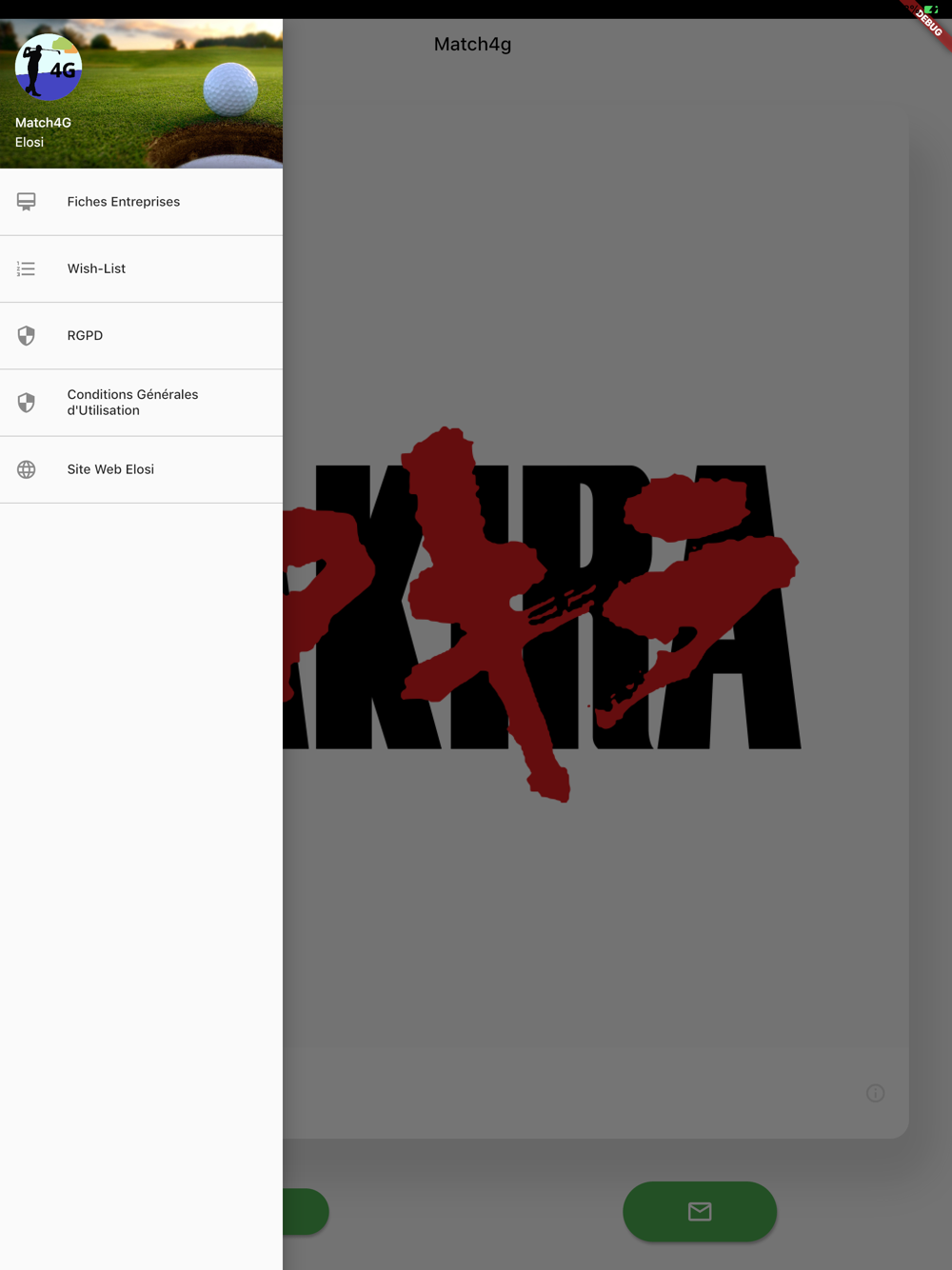
Task: Click the Wish-List numbered list icon
Action: 27,269
